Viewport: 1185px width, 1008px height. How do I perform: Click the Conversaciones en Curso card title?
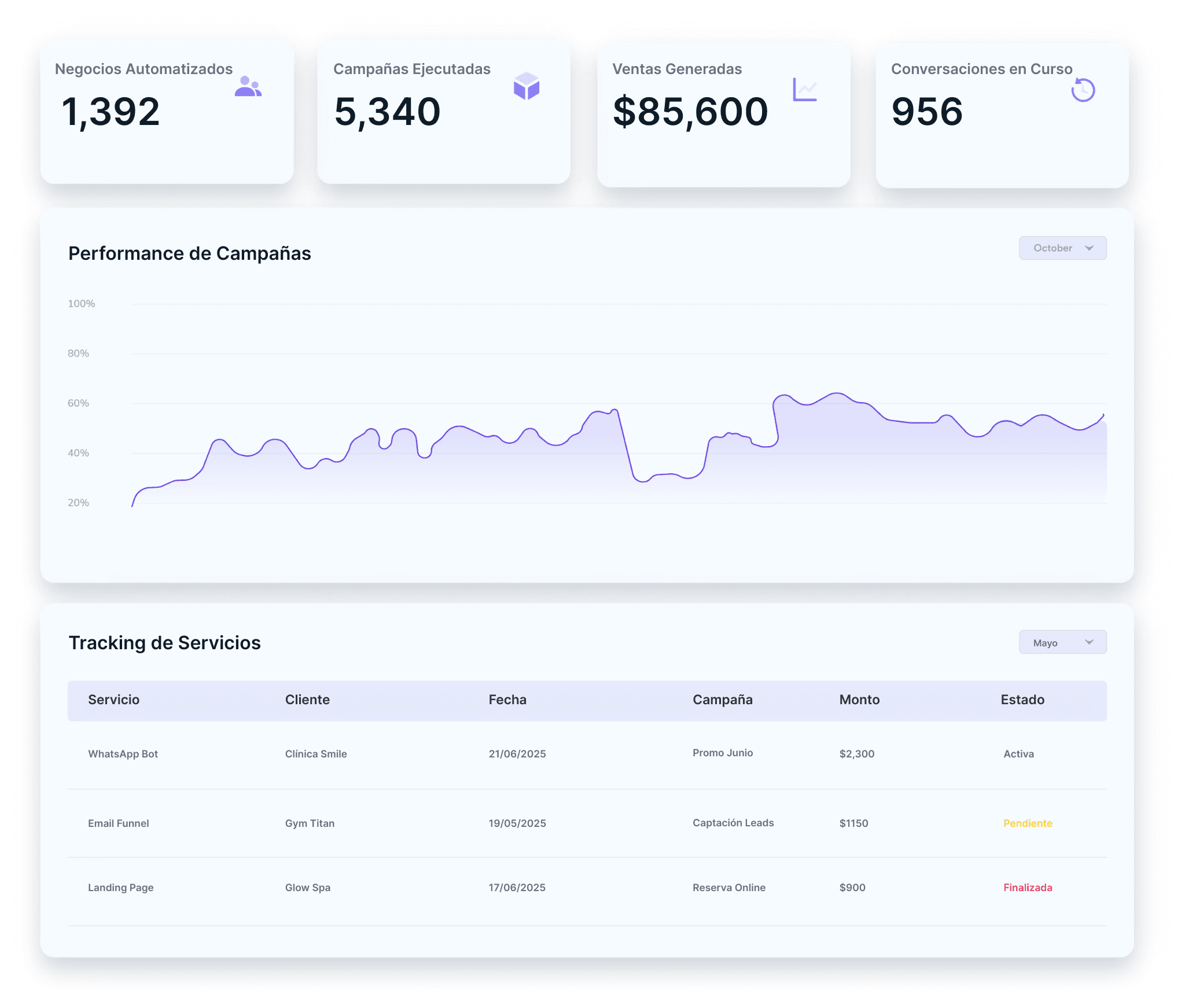982,69
